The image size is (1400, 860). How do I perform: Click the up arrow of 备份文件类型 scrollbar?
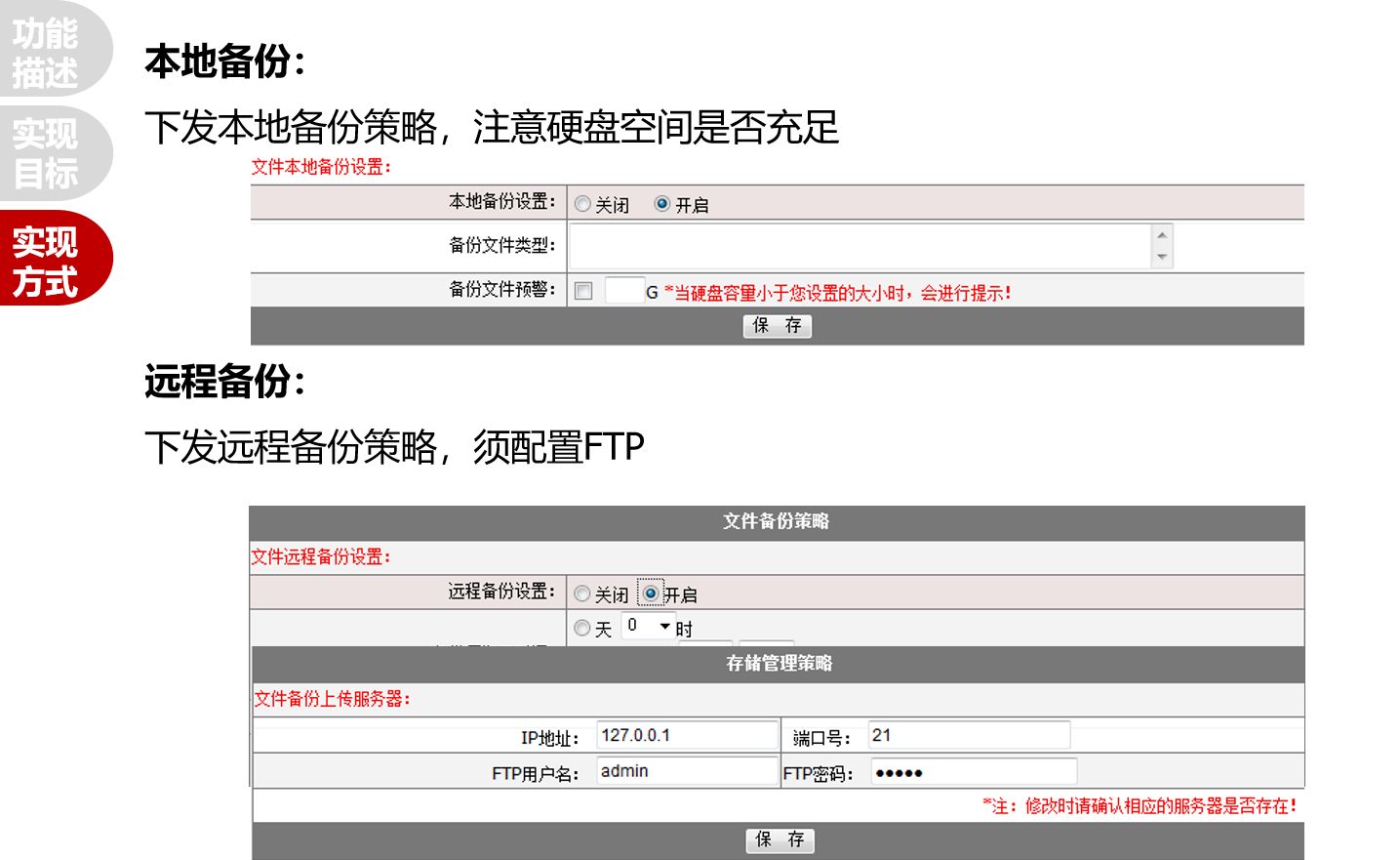(x=1162, y=234)
